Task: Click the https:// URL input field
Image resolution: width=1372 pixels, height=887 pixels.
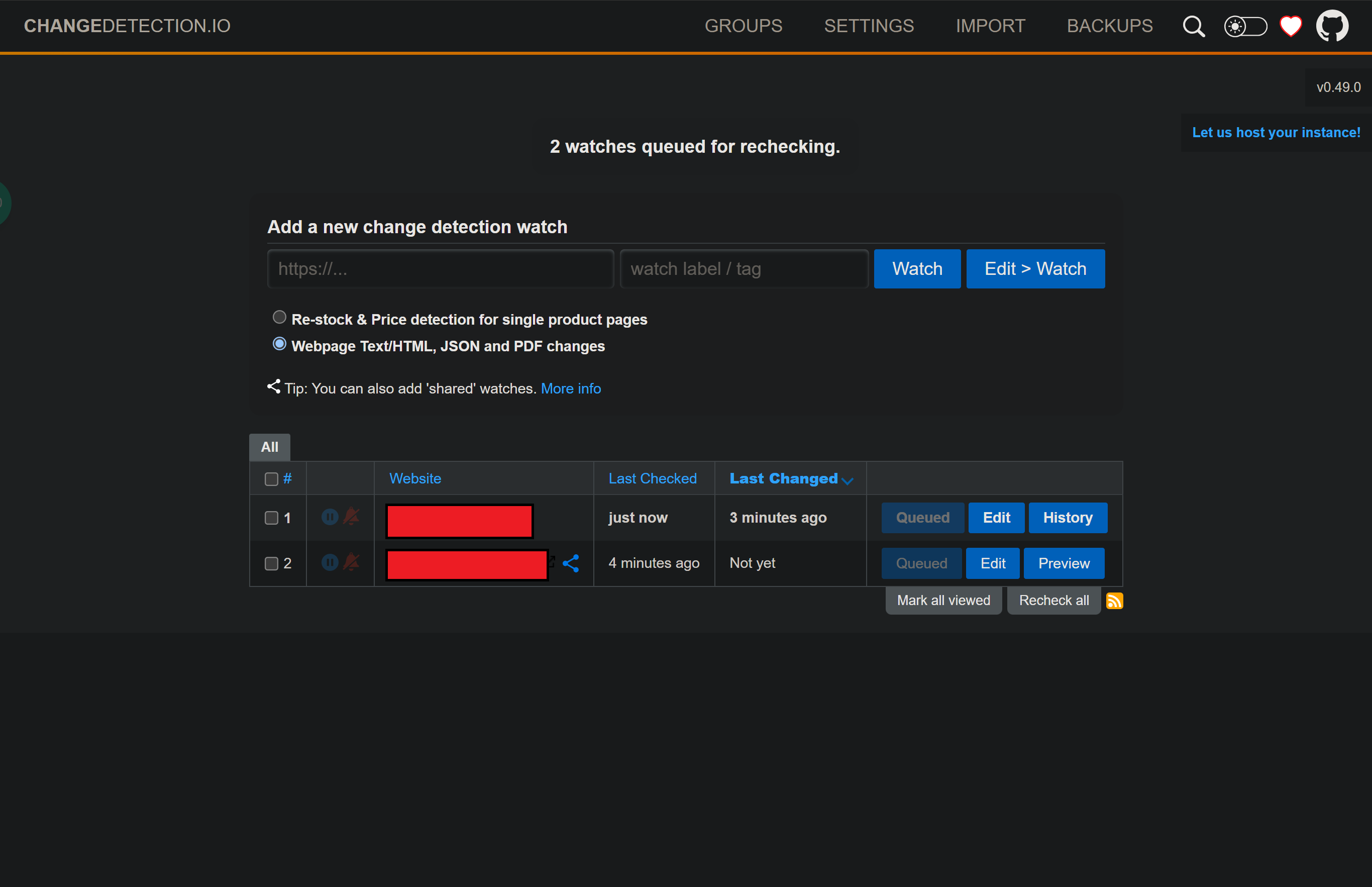Action: 441,269
